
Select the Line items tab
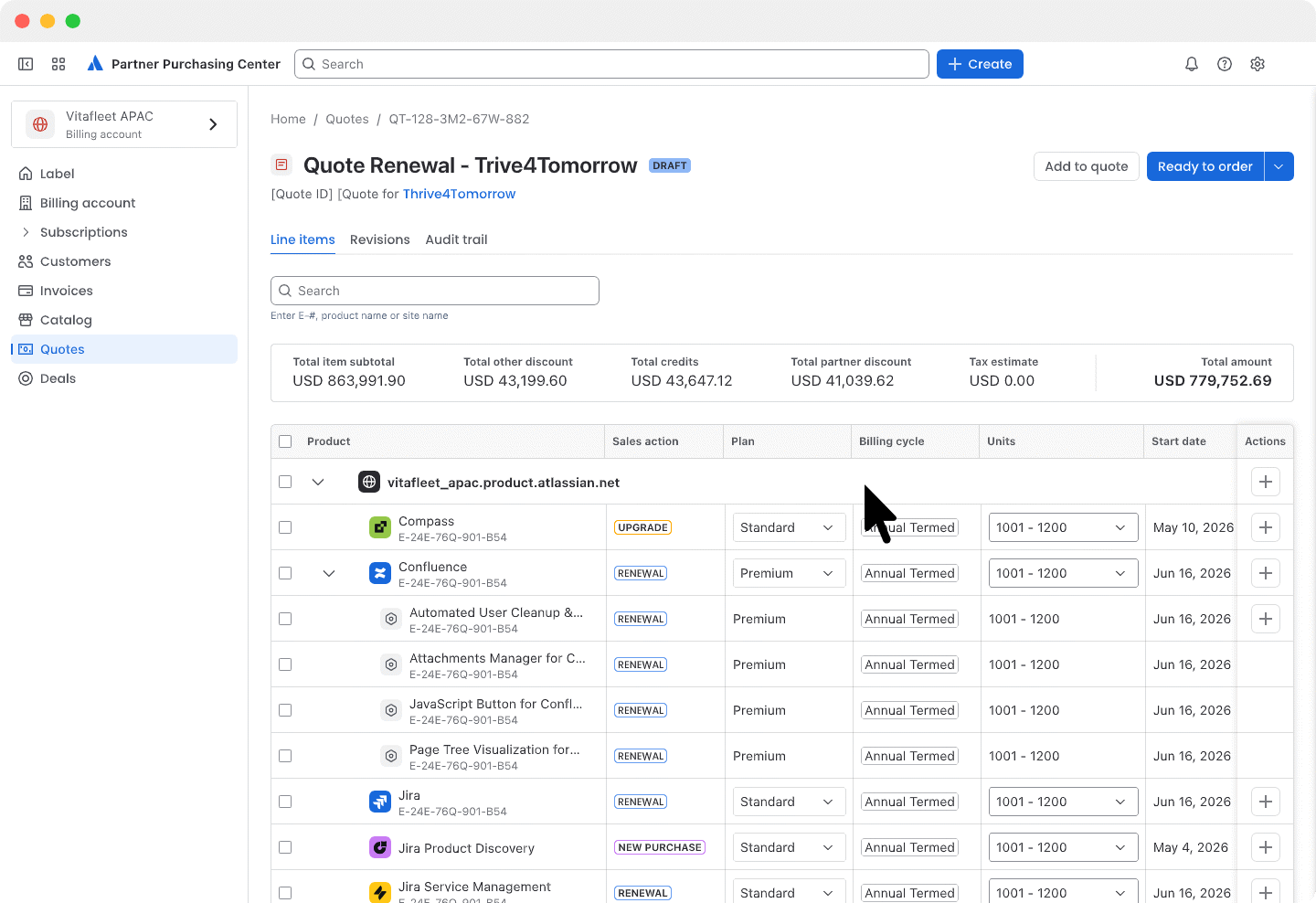point(302,239)
